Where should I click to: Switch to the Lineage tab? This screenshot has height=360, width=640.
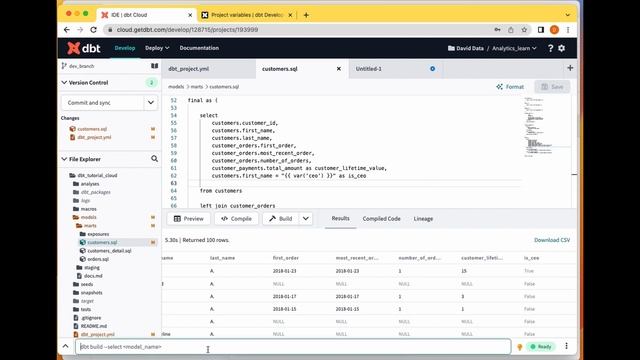[423, 219]
